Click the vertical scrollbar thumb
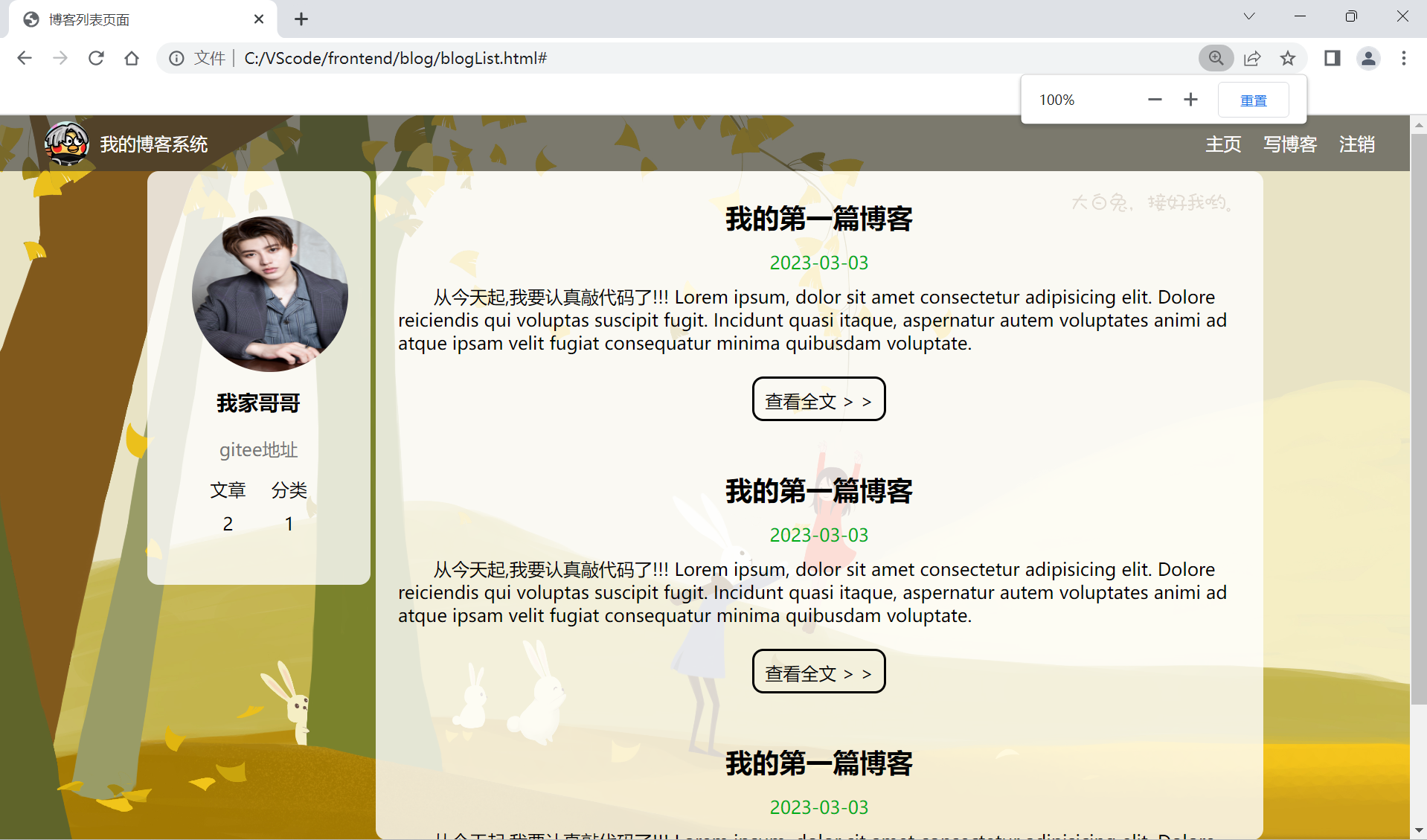Viewport: 1427px width, 840px height. (x=1419, y=420)
